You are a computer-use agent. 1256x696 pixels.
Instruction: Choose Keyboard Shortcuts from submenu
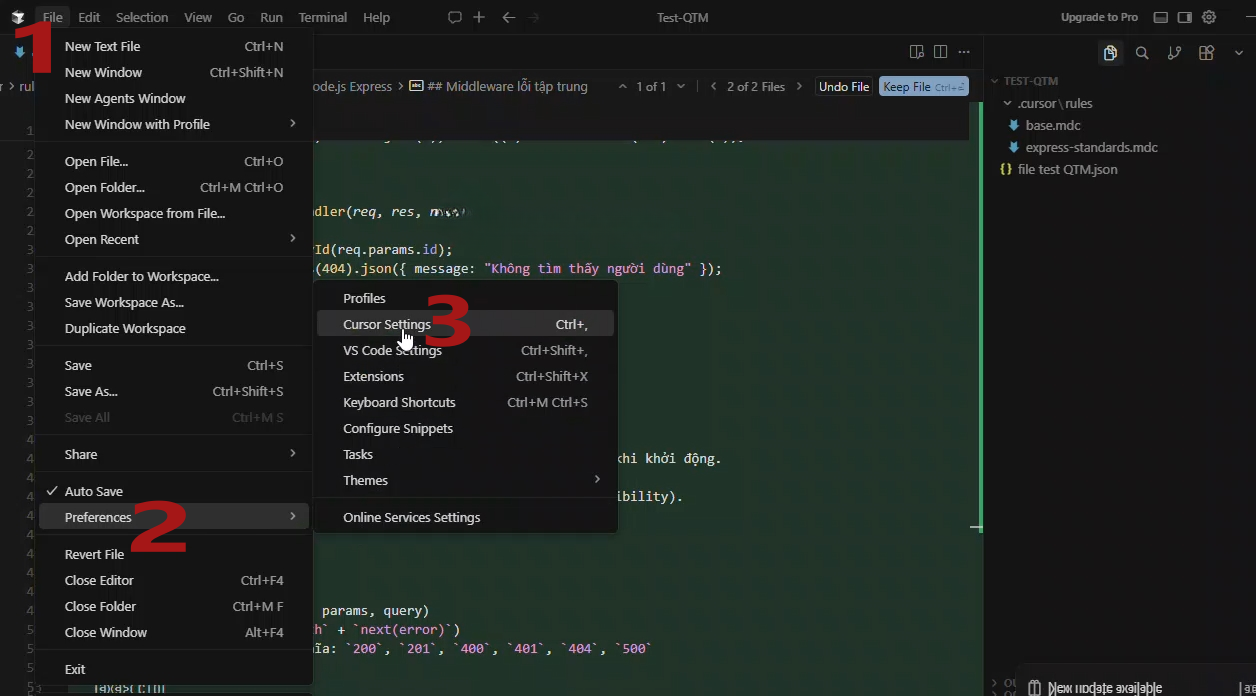pyautogui.click(x=465, y=402)
